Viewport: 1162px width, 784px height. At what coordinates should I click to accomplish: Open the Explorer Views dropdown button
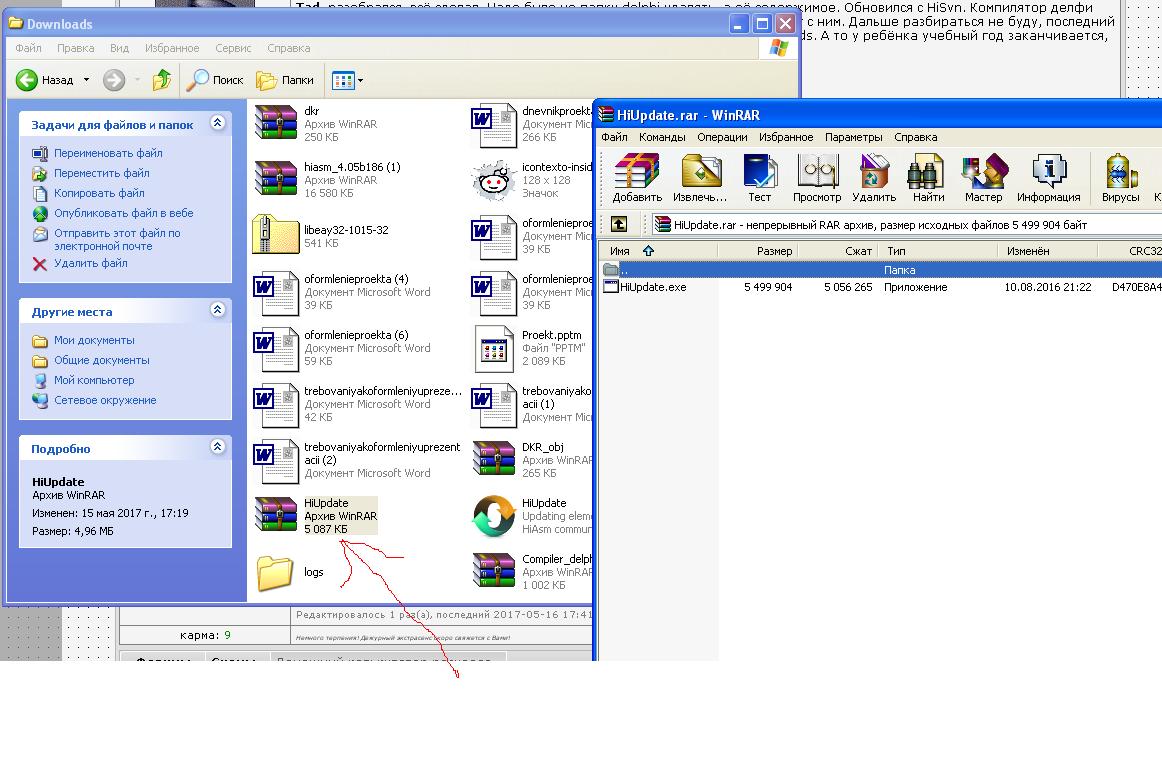tap(348, 81)
